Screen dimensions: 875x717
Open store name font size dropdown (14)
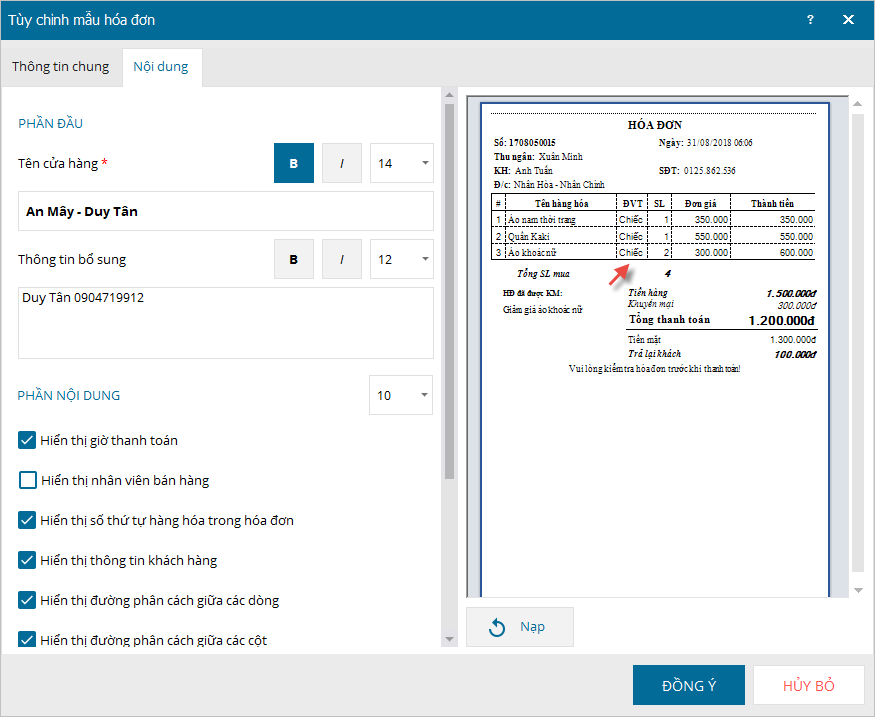(x=402, y=163)
